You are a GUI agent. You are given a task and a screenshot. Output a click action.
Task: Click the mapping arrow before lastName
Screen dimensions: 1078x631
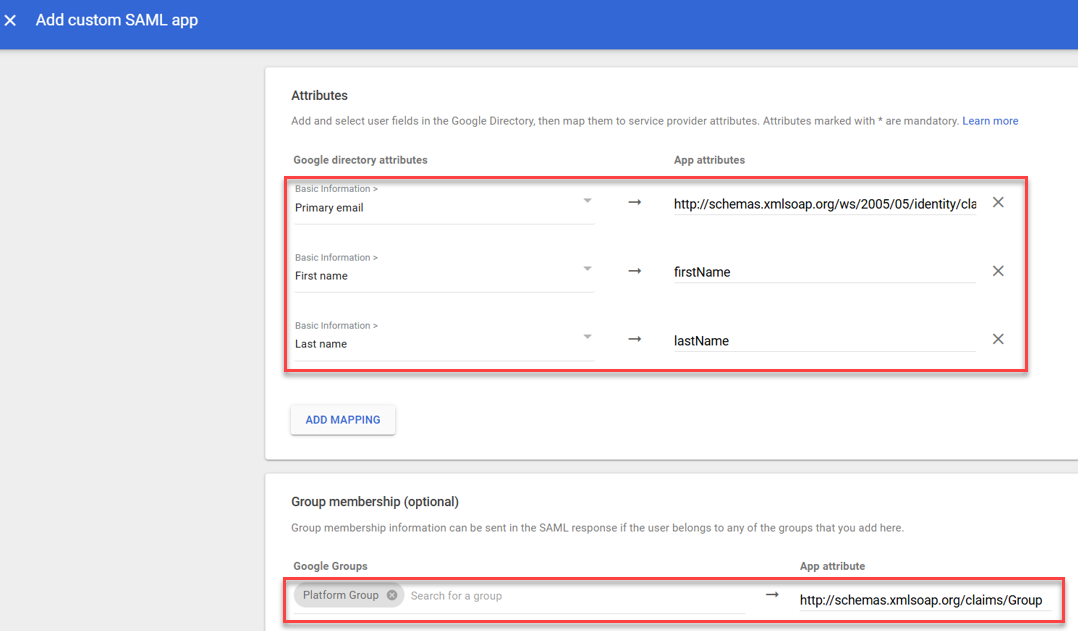click(x=634, y=339)
